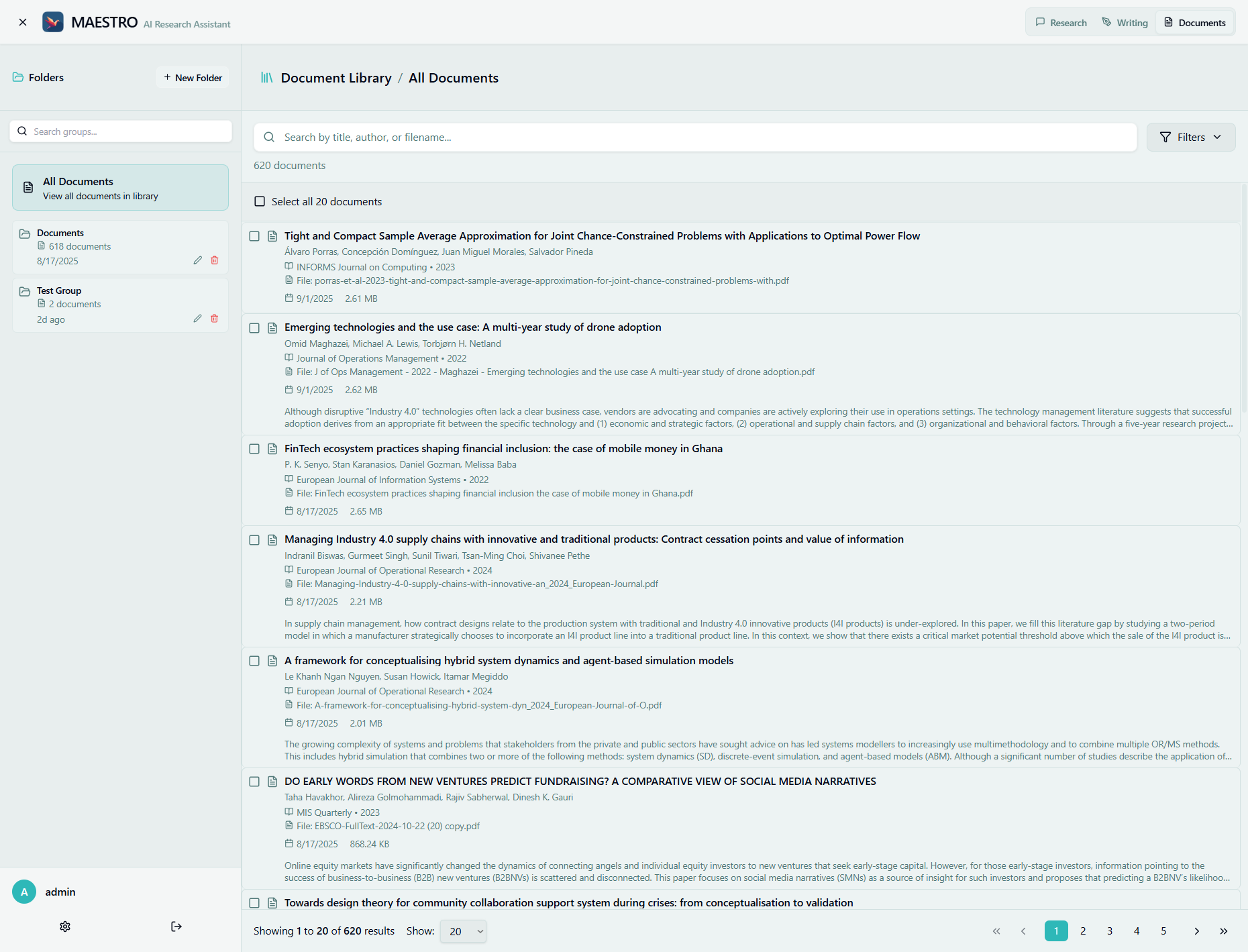Click the pencil edit icon for Documents folder
Viewport: 1248px width, 952px height.
click(197, 260)
